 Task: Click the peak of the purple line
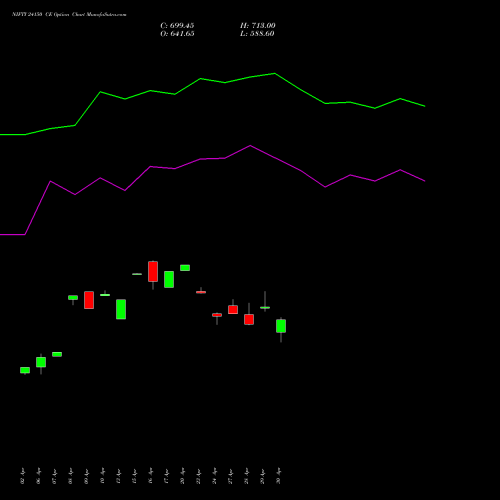(250, 146)
